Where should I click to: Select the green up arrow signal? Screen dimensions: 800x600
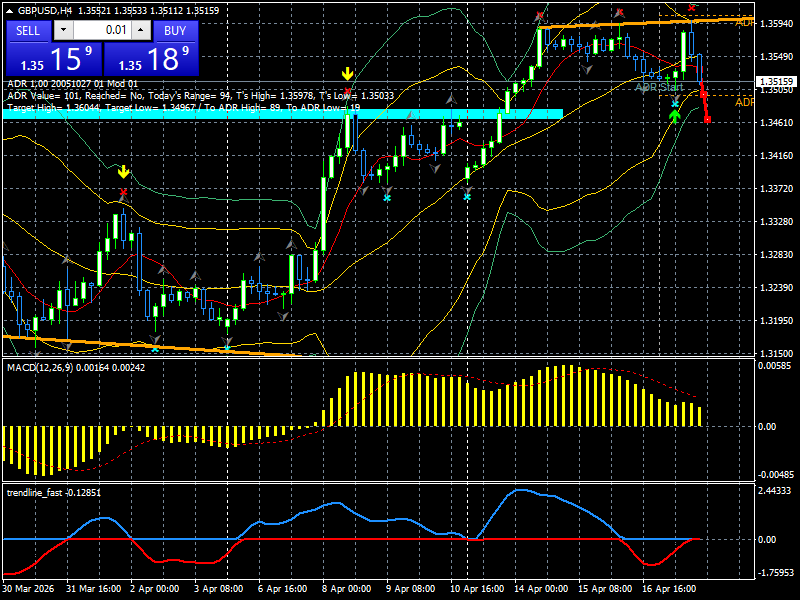tap(675, 116)
